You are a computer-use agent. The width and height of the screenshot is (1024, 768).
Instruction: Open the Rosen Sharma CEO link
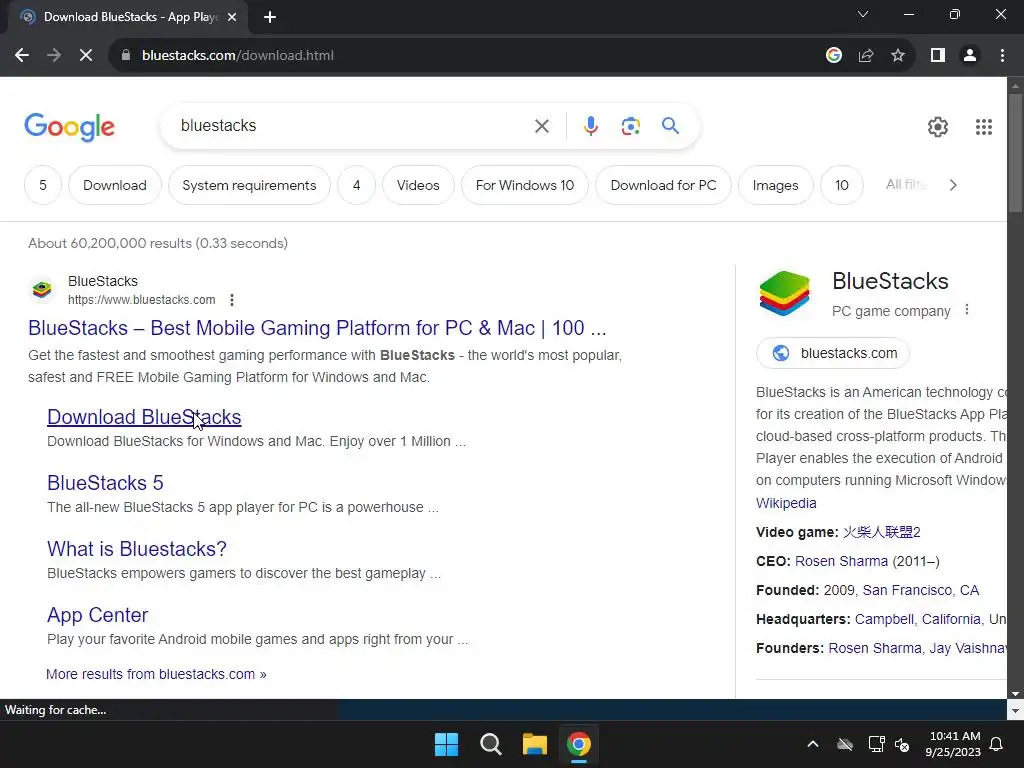(x=841, y=561)
